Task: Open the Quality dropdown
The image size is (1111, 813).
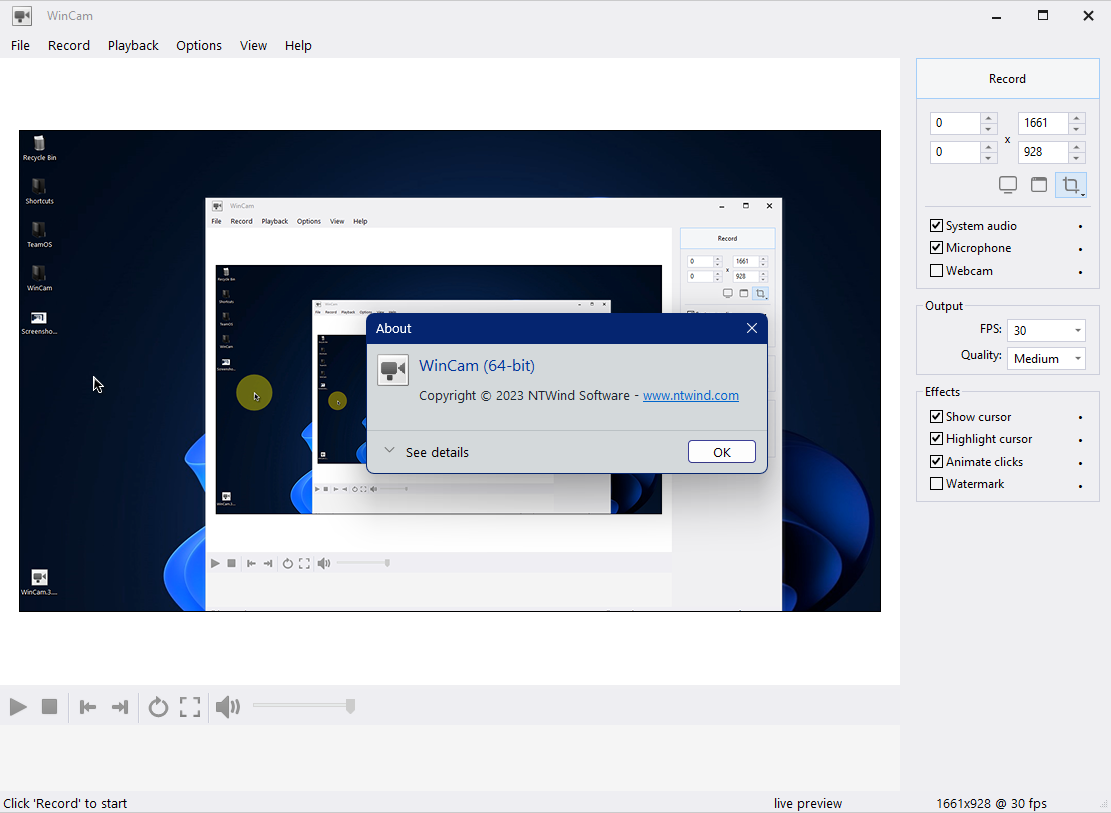Action: click(1046, 358)
